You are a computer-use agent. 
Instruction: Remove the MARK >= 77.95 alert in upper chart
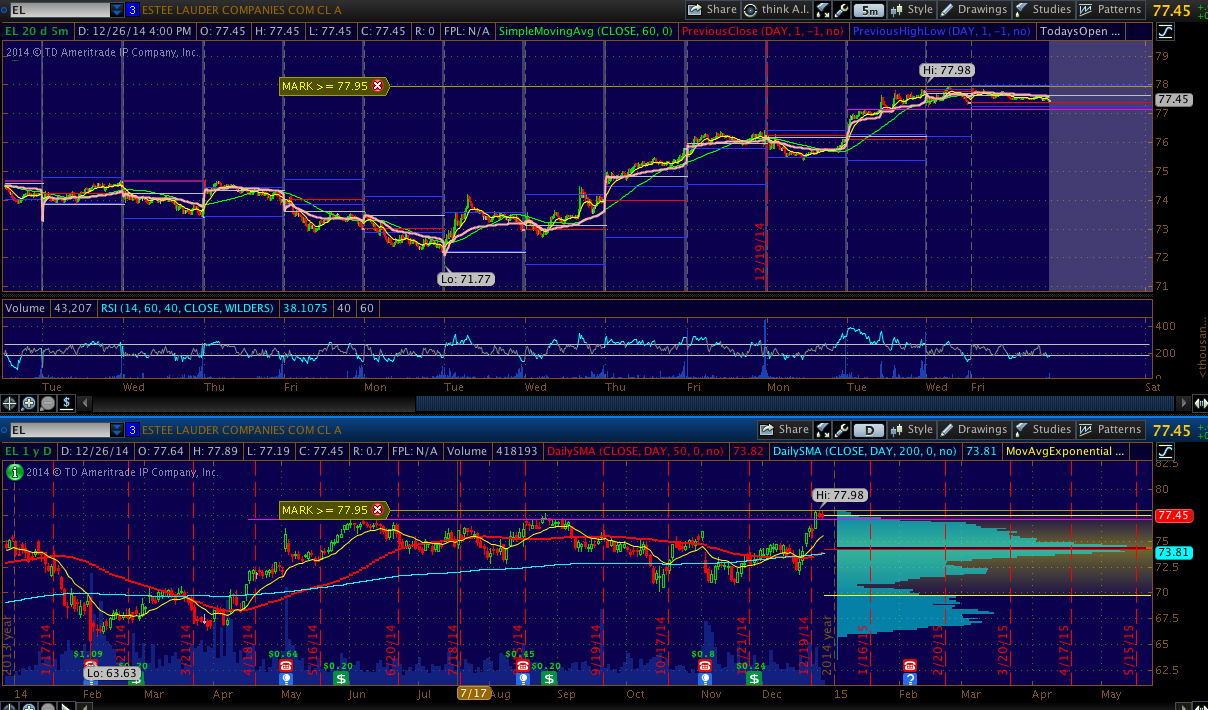tap(377, 87)
